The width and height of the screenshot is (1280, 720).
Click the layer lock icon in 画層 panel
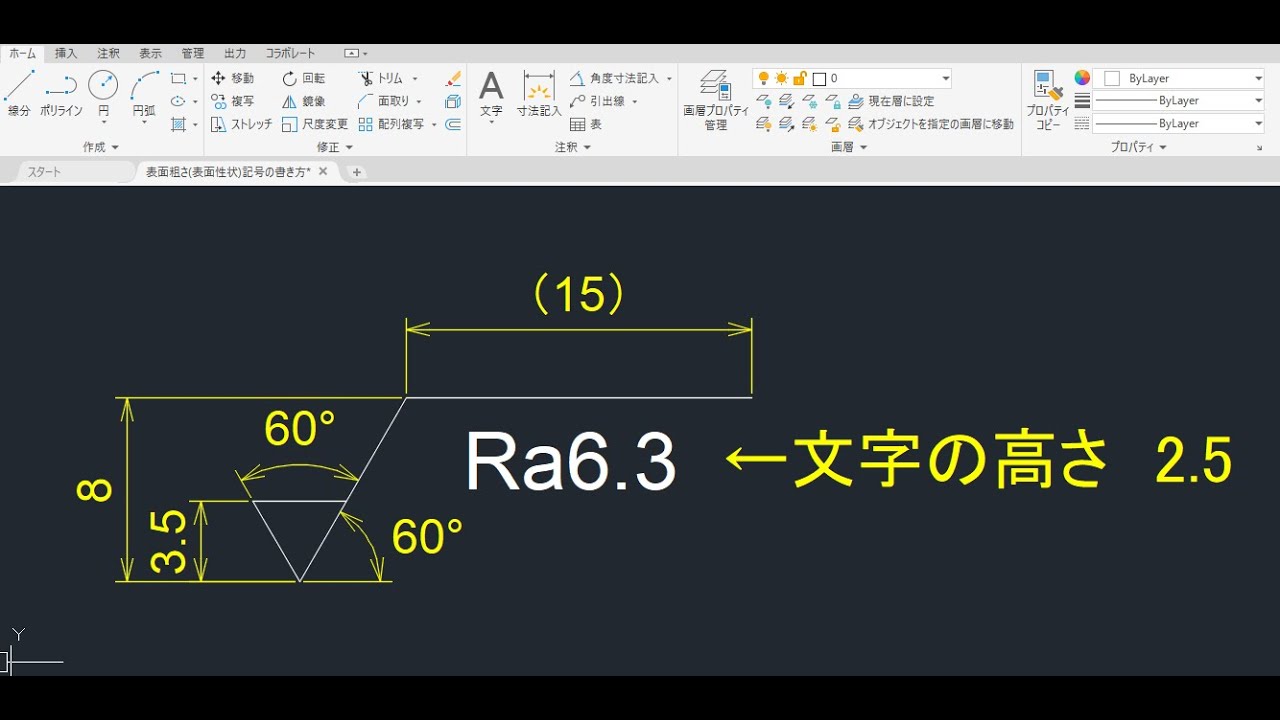[833, 101]
